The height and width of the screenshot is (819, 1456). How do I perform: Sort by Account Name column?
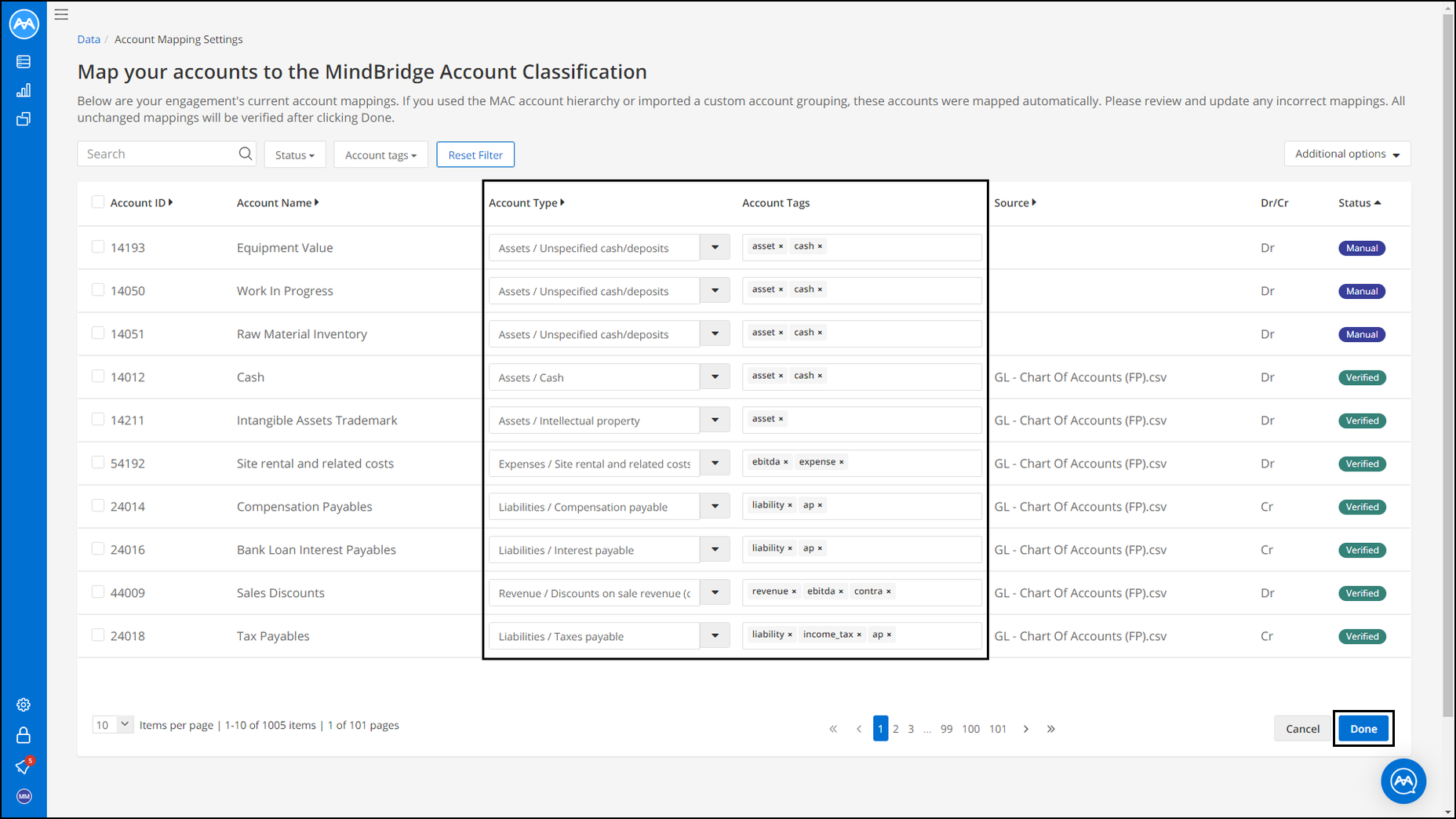pyautogui.click(x=278, y=202)
